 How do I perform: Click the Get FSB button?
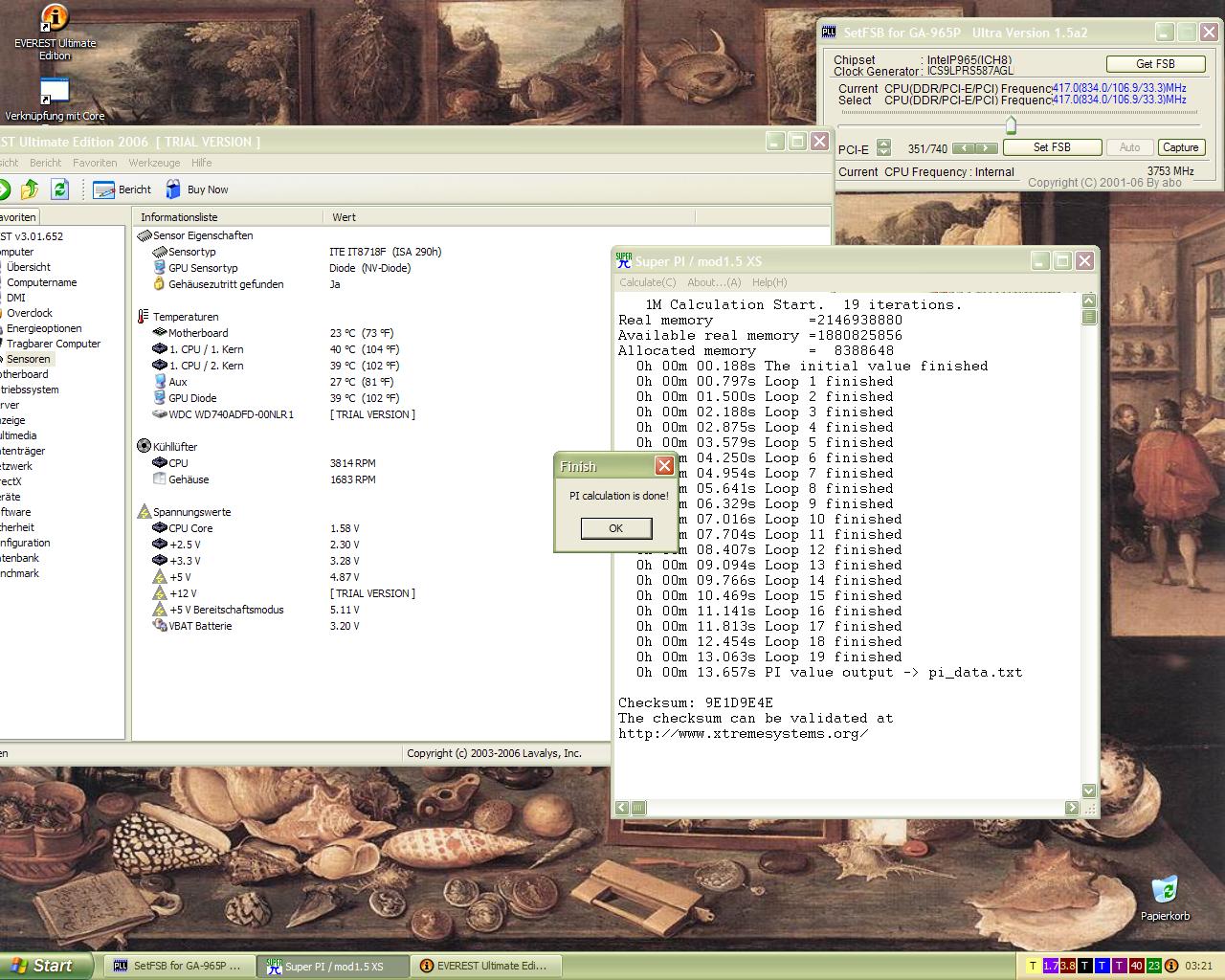(1155, 64)
